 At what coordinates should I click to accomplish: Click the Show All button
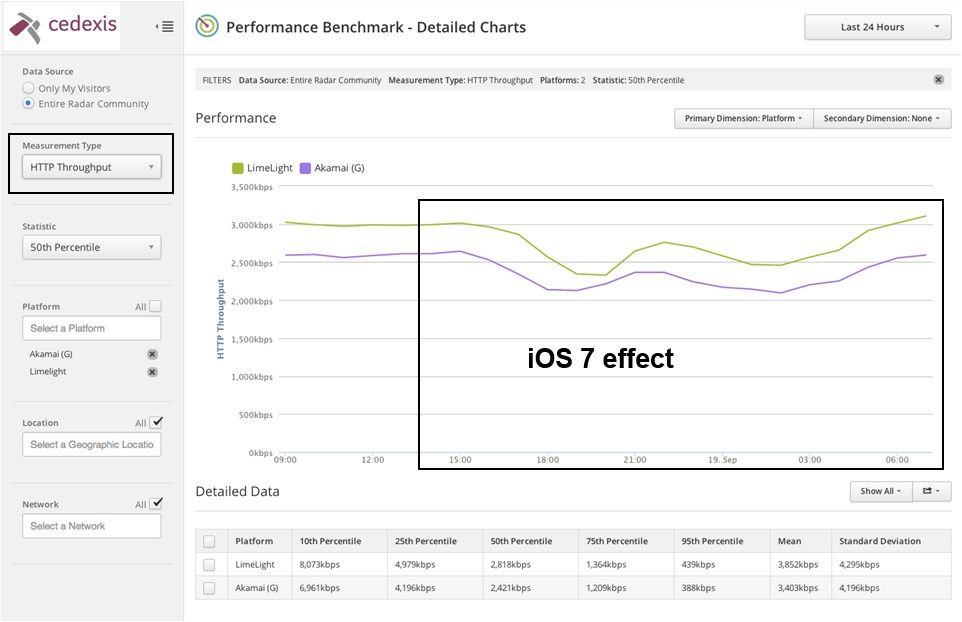(880, 491)
